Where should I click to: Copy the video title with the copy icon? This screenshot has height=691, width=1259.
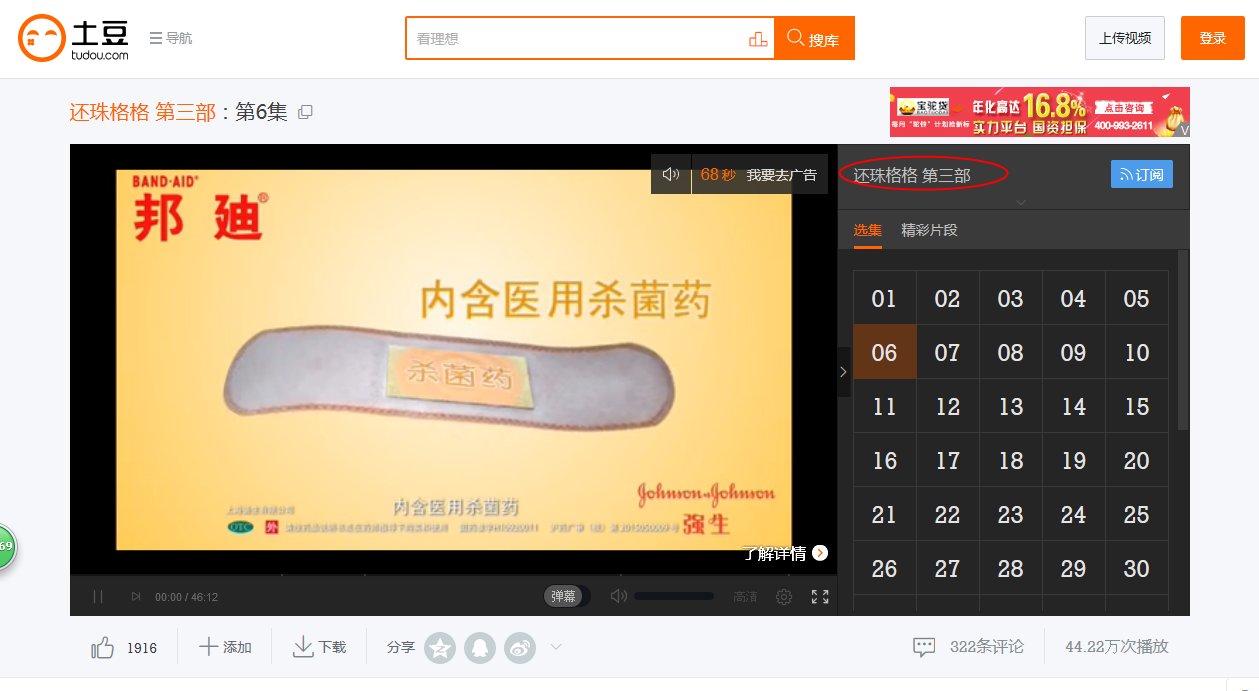point(305,112)
